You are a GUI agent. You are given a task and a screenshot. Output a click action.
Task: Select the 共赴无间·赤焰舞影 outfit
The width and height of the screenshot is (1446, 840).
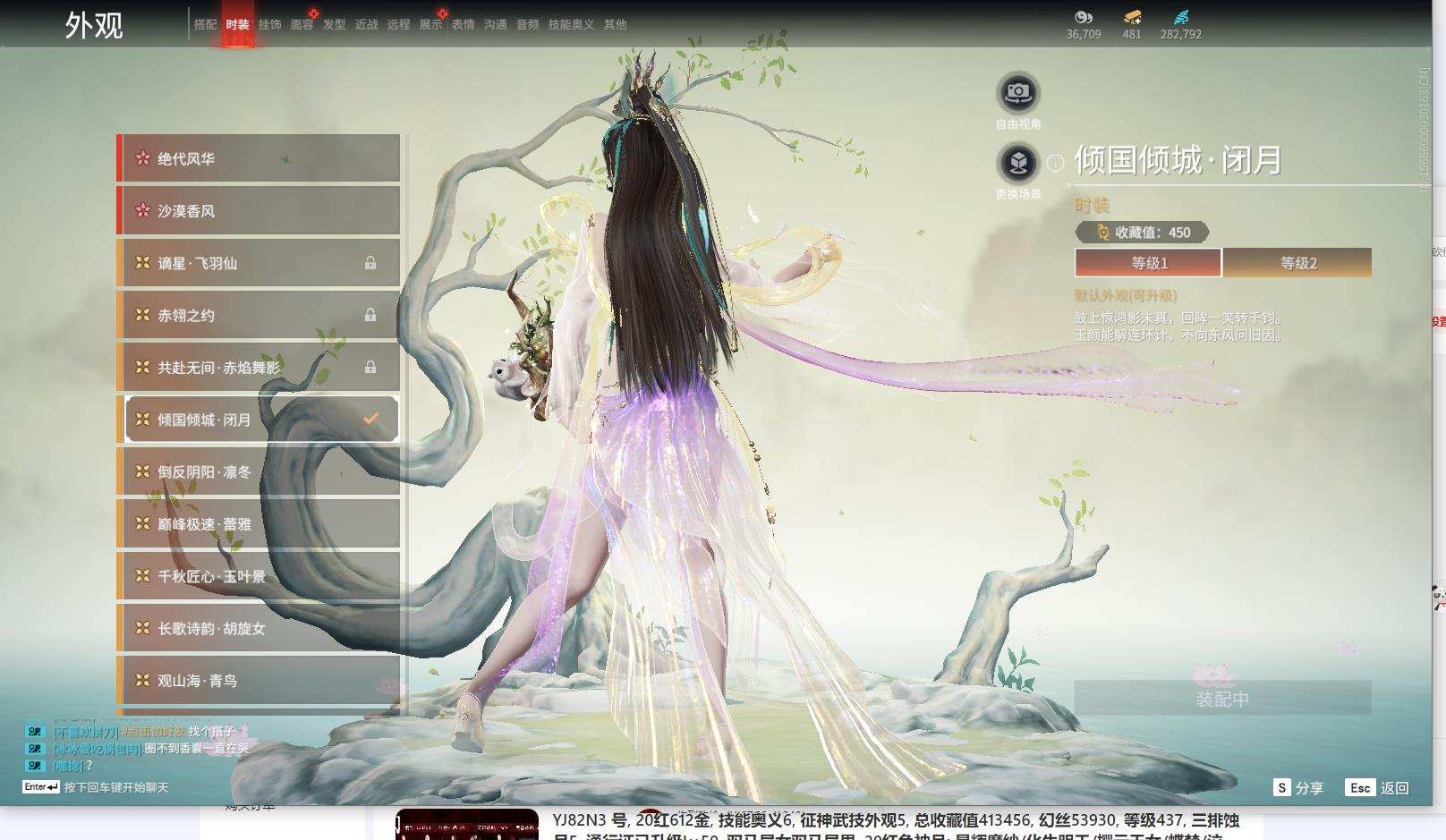(259, 367)
